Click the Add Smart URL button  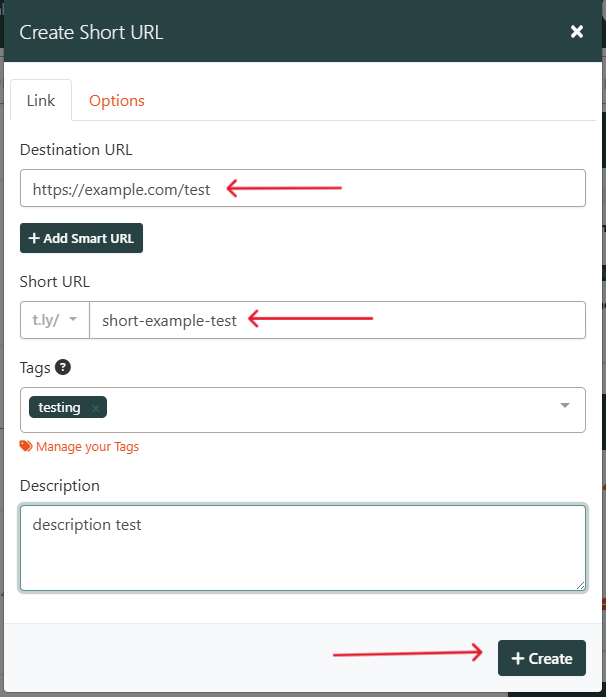81,238
